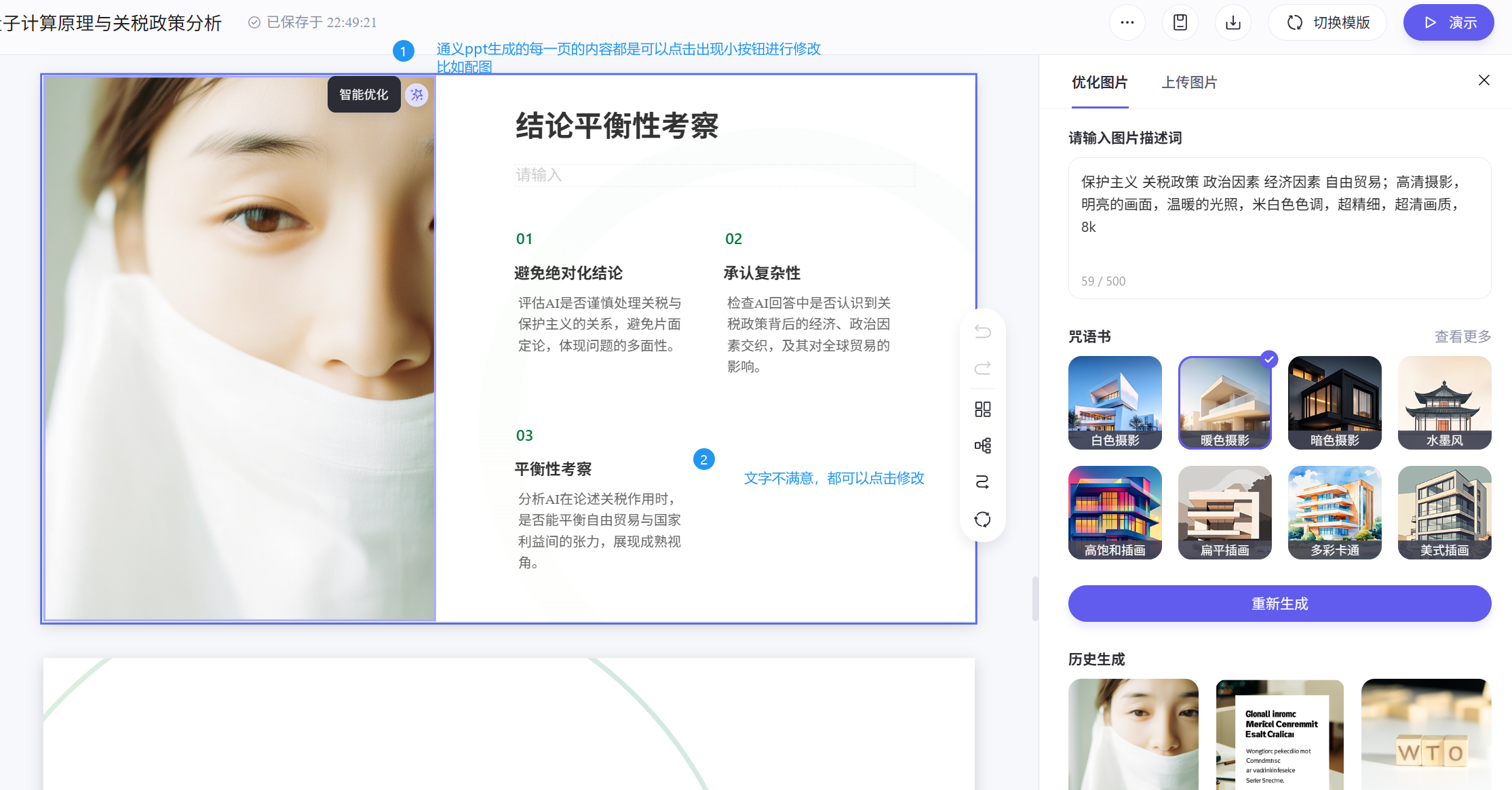Select the 水墨风 style
This screenshot has width=1512, height=790.
[1444, 402]
